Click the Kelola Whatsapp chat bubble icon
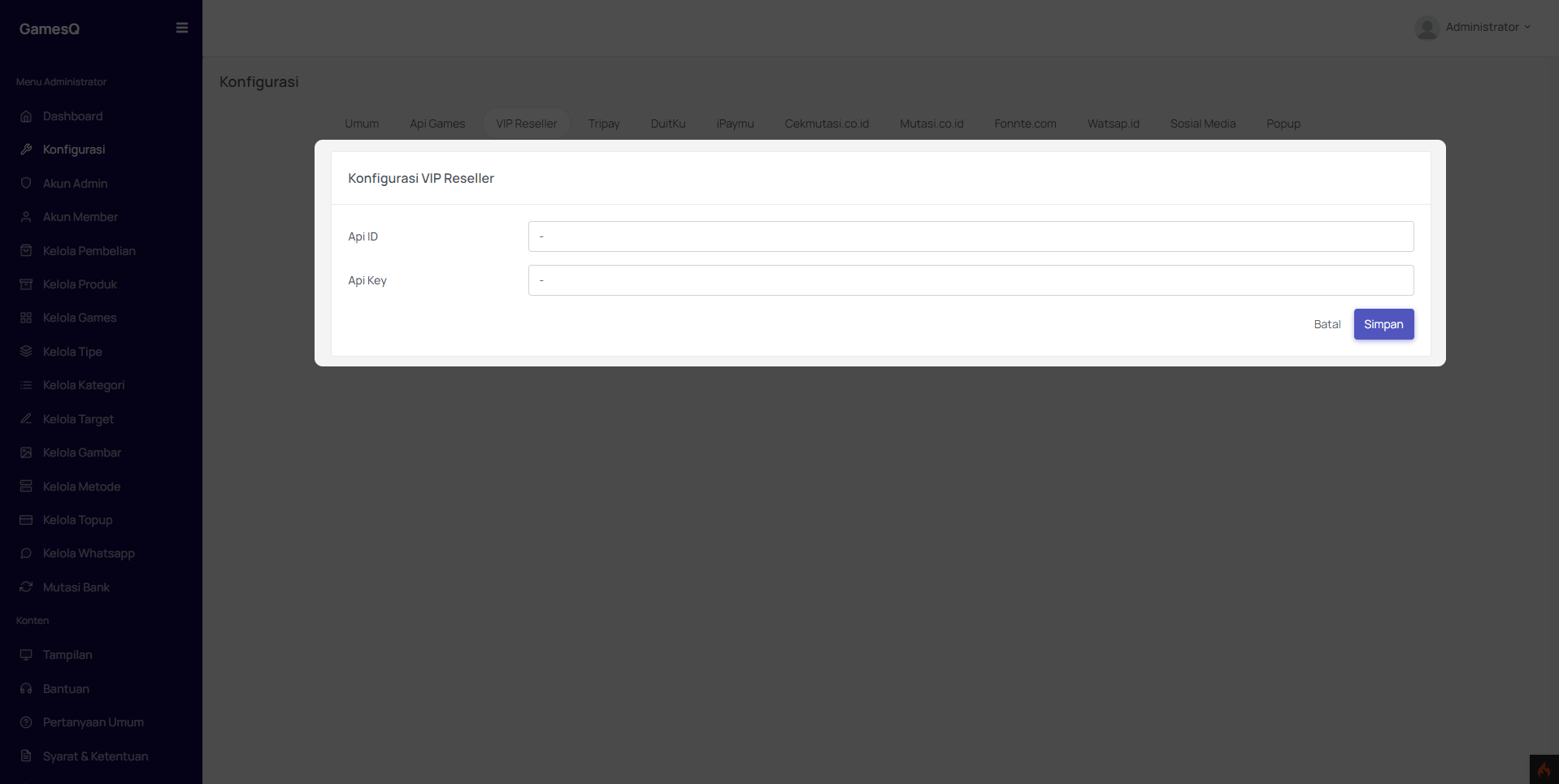 [x=26, y=553]
